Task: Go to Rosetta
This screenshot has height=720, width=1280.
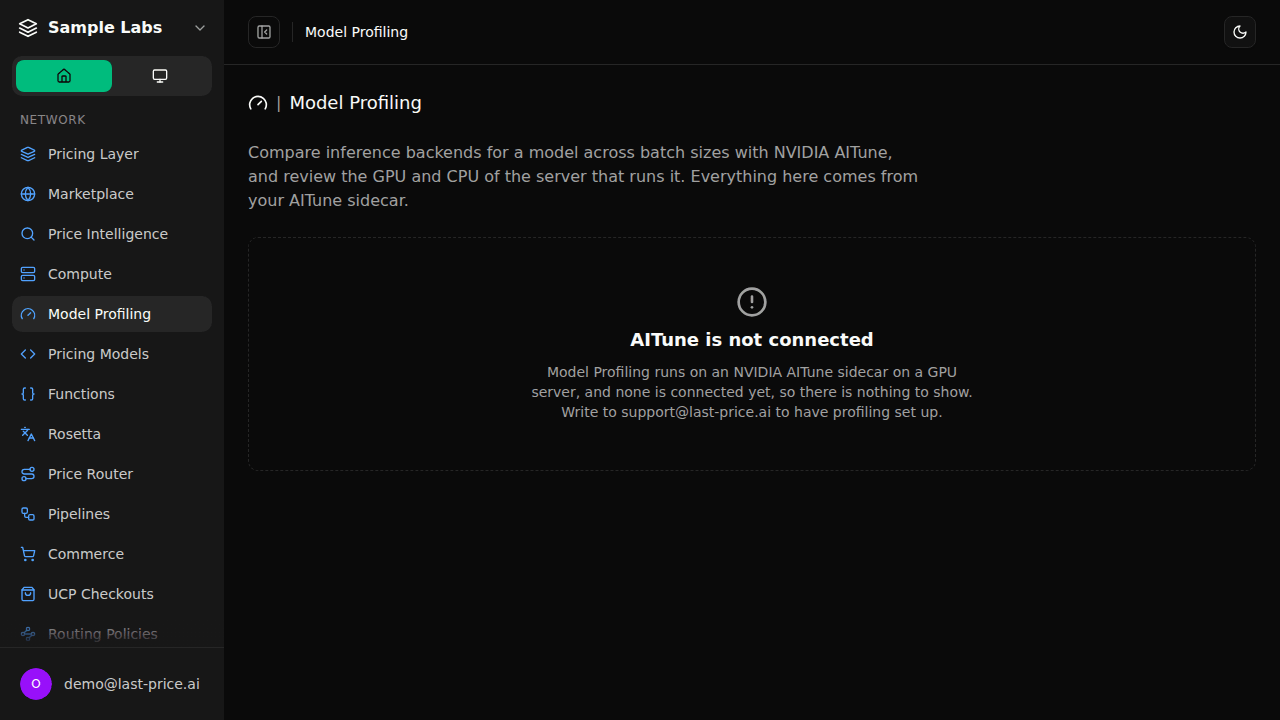Action: [x=112, y=434]
